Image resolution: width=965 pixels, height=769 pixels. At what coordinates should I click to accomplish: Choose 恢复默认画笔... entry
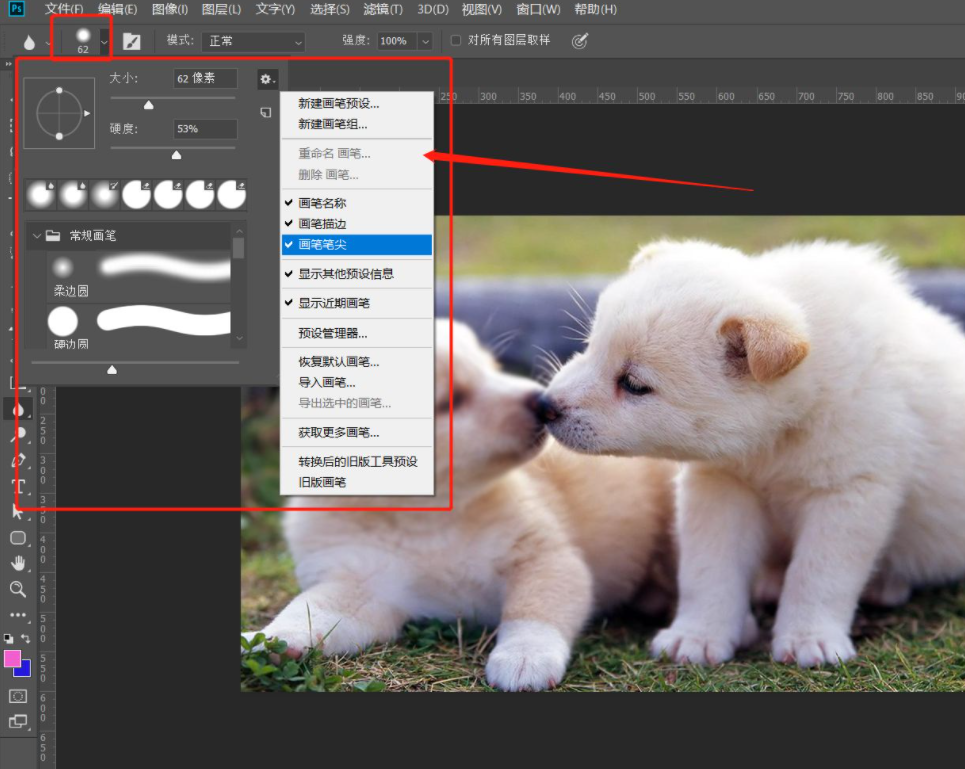357,362
